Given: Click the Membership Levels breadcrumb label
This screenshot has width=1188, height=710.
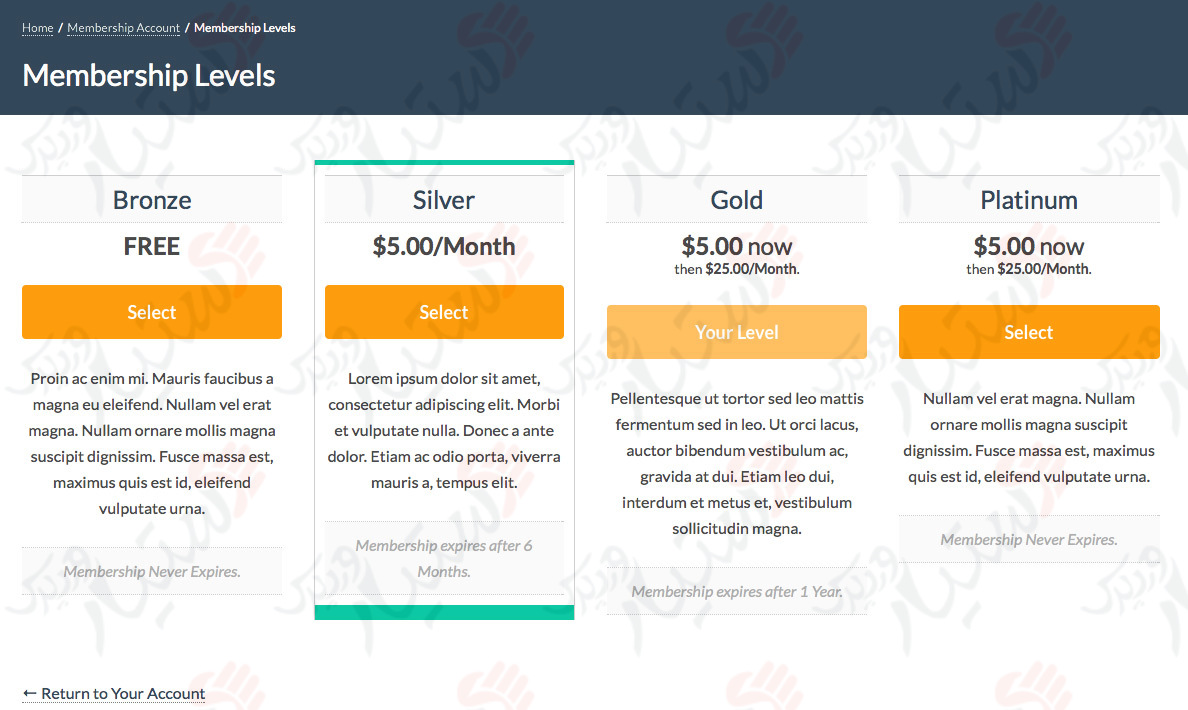Looking at the screenshot, I should click(244, 28).
